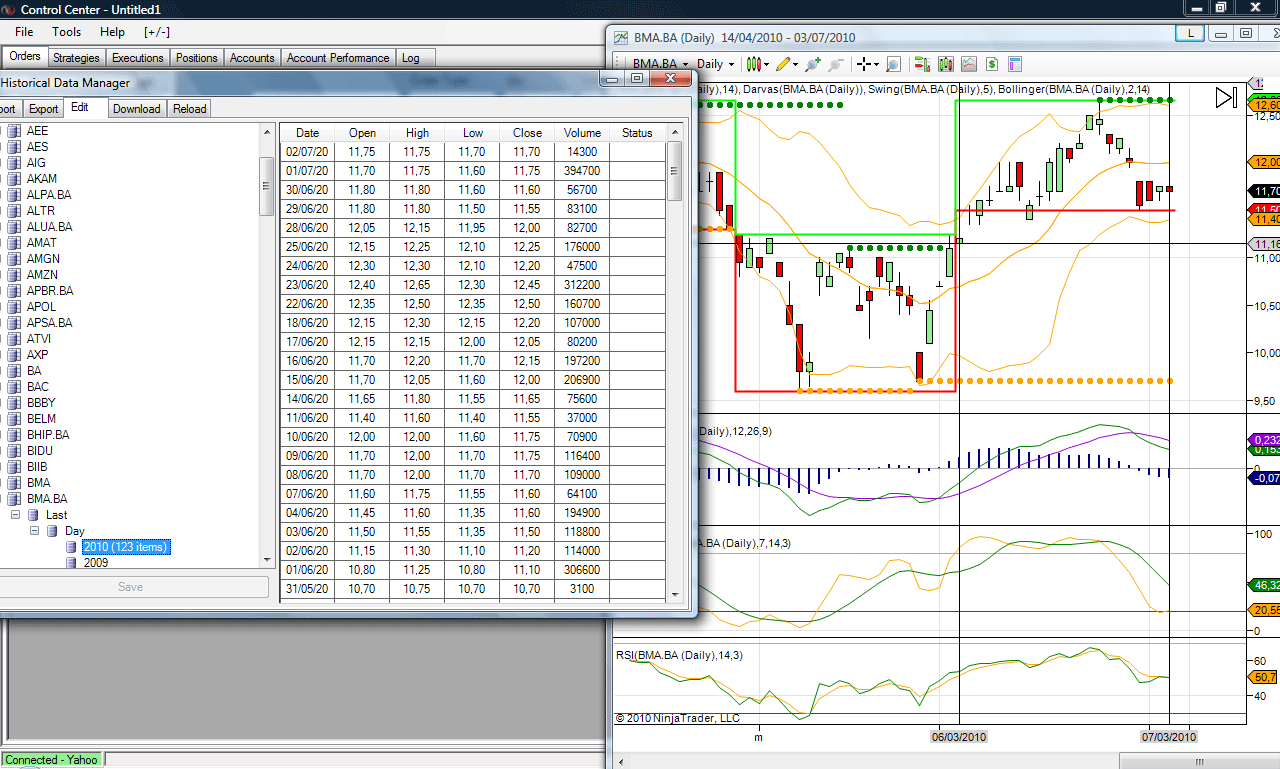Click the Volume column header
The height and width of the screenshot is (769, 1280).
coord(582,133)
